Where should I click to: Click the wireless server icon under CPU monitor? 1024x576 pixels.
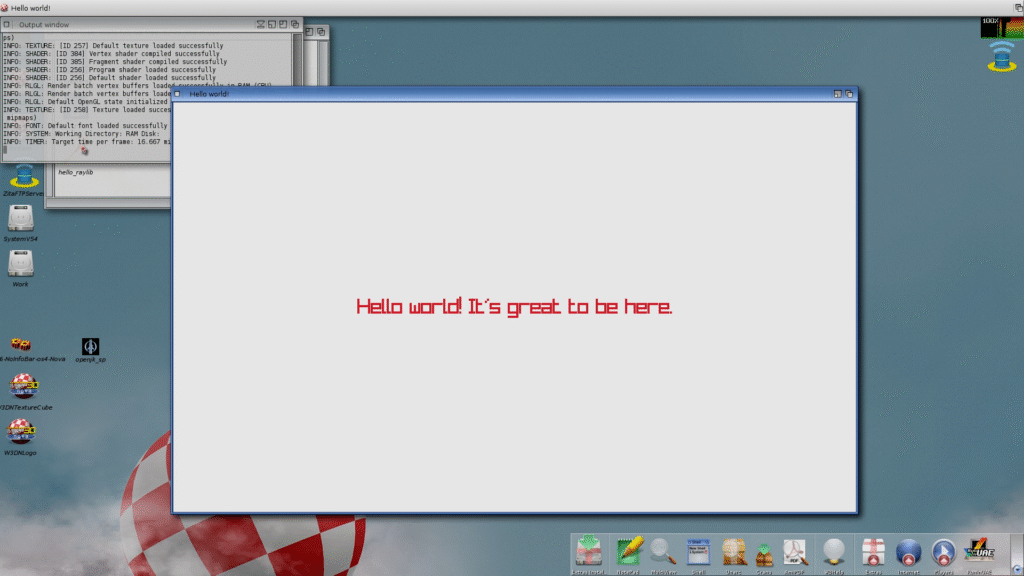[x=1002, y=57]
